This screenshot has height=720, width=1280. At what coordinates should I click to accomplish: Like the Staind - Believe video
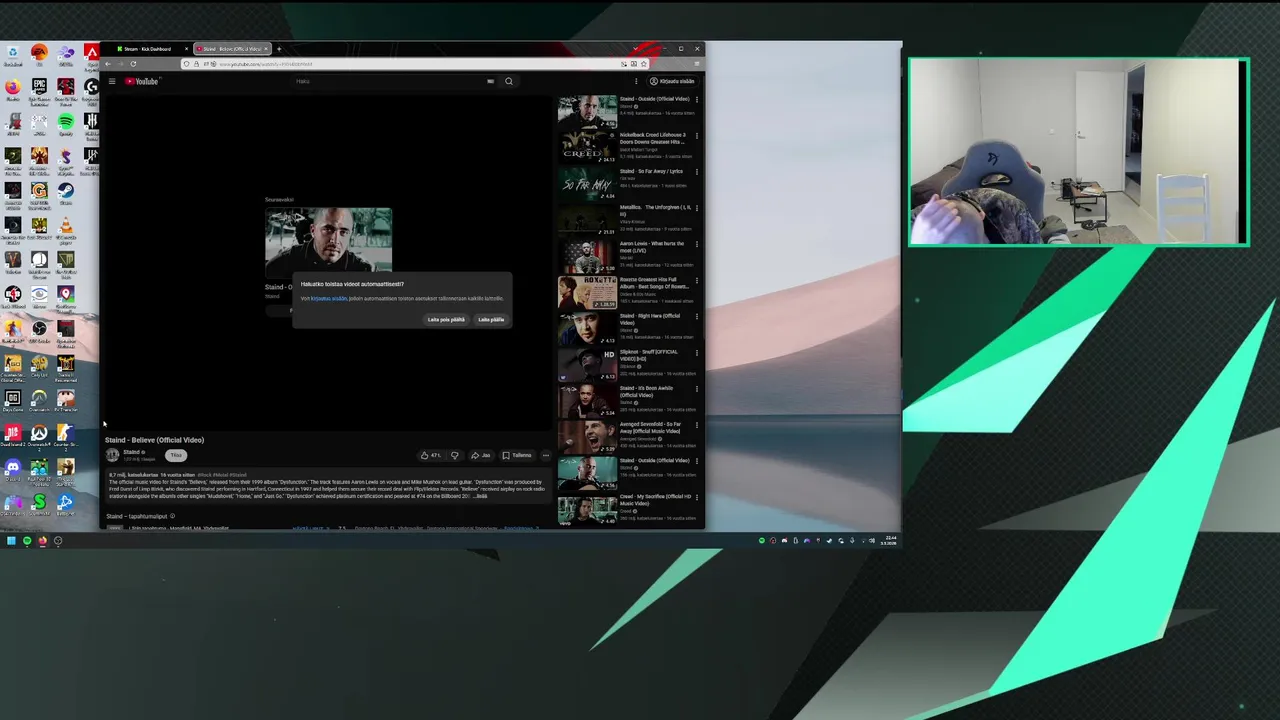[x=431, y=455]
